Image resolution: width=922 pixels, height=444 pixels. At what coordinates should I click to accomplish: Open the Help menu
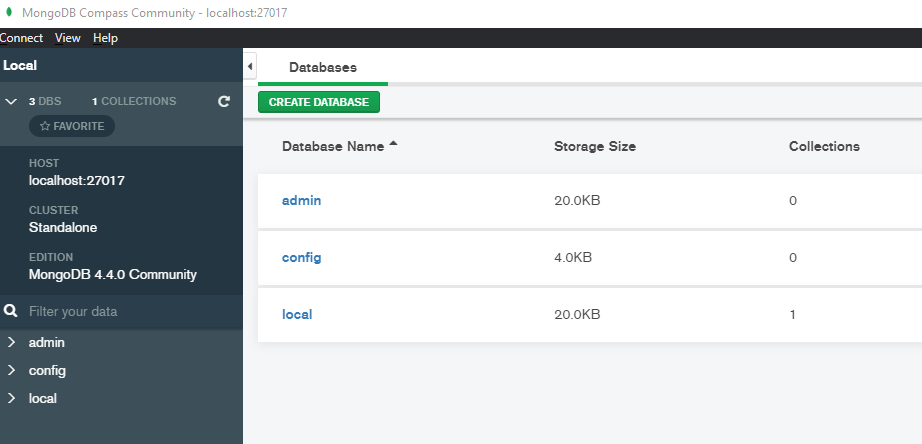(x=105, y=38)
